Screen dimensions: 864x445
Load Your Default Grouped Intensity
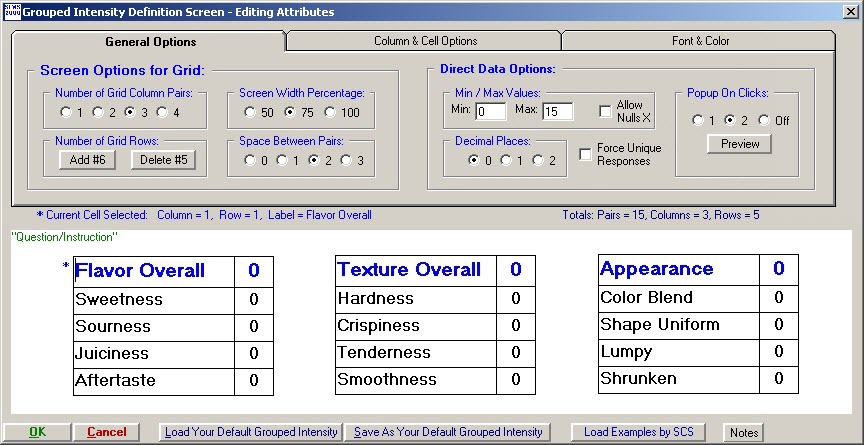tap(251, 432)
